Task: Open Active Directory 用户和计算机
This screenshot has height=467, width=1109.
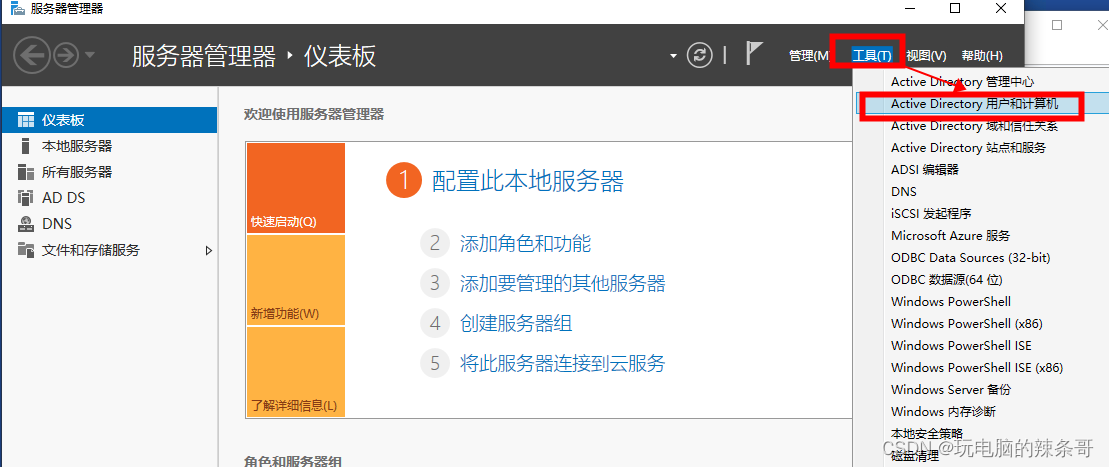Action: (x=977, y=104)
